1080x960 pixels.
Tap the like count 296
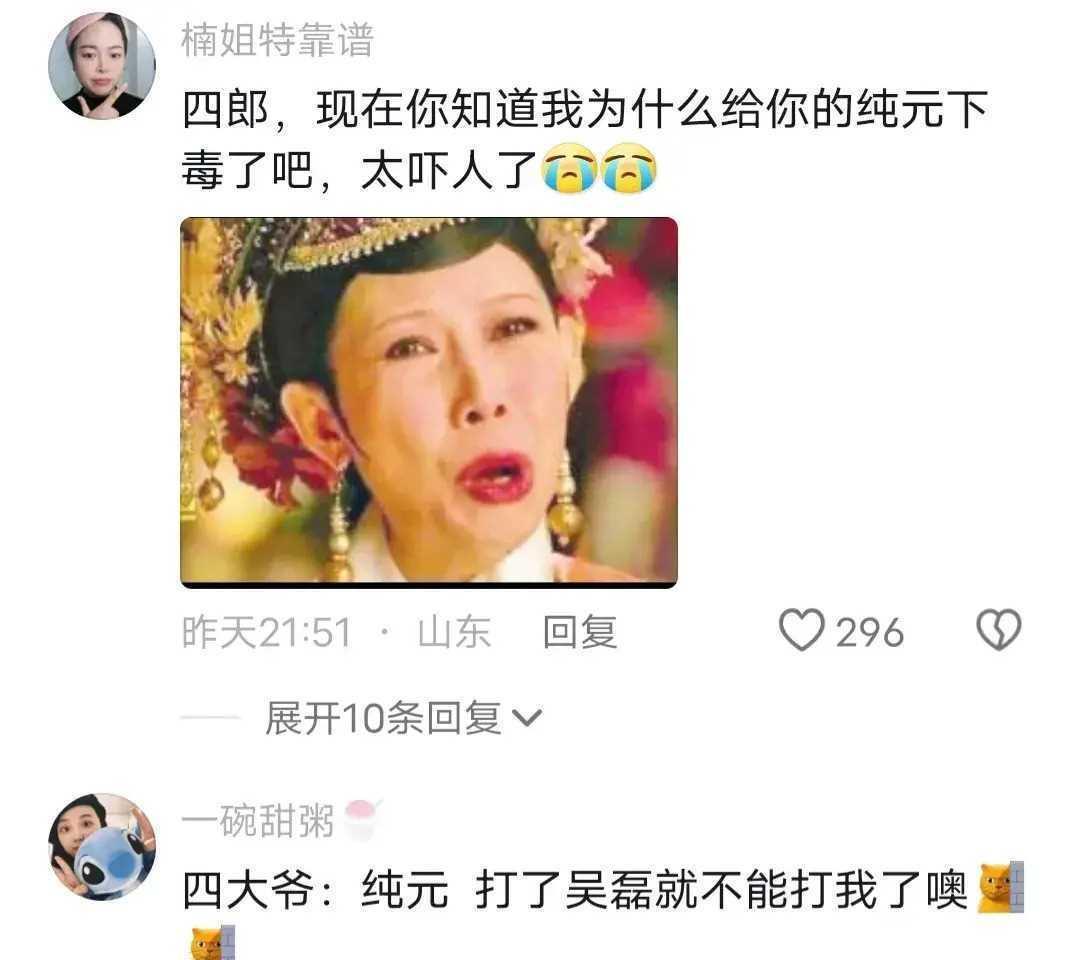point(869,632)
